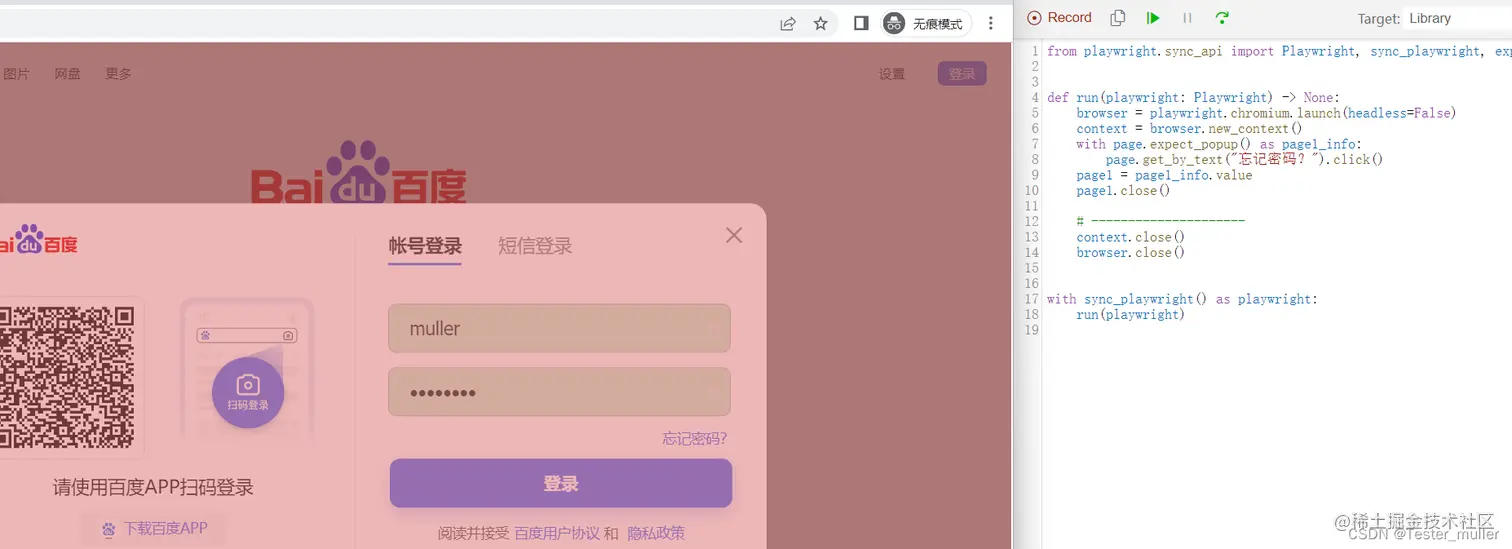Screen dimensions: 1512x549
Task: Click the top-right 登录 button on Baidu page
Action: tap(962, 74)
